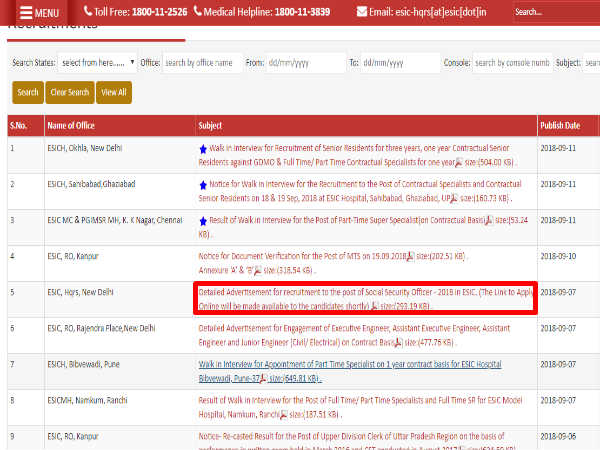Click the View All button

click(x=114, y=92)
